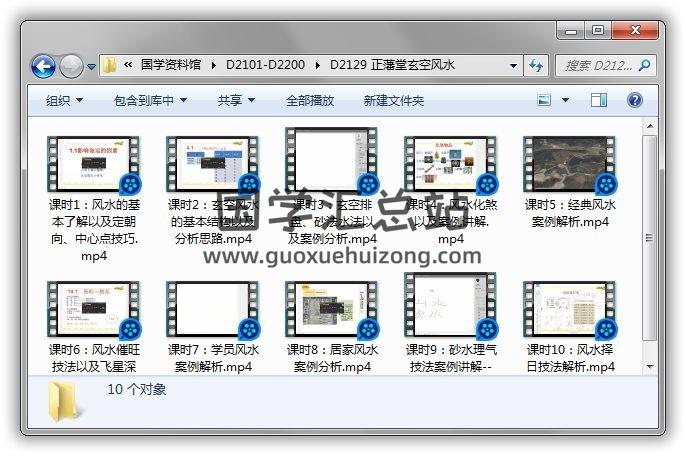686x456 pixels.
Task: Open the Help icon
Action: click(635, 100)
